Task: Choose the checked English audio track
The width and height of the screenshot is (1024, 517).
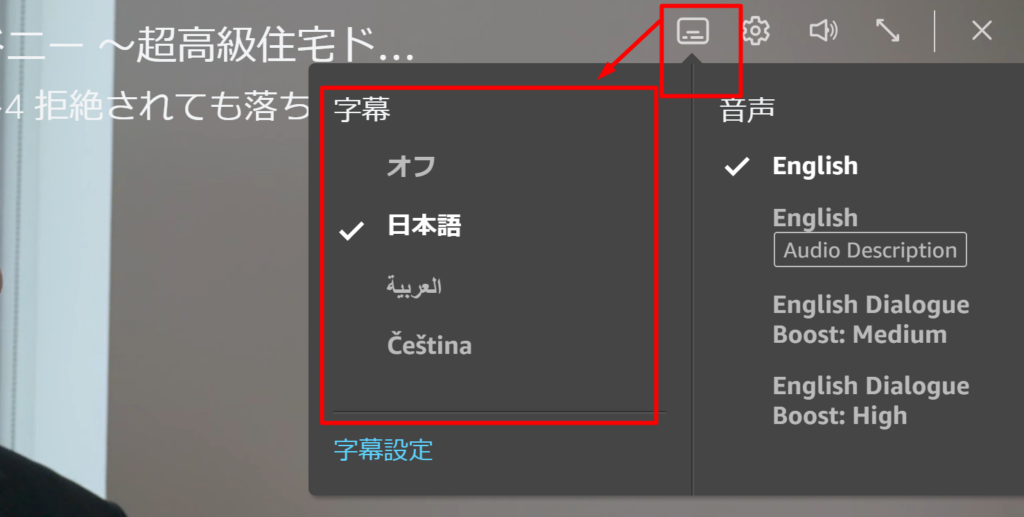Action: (x=815, y=166)
